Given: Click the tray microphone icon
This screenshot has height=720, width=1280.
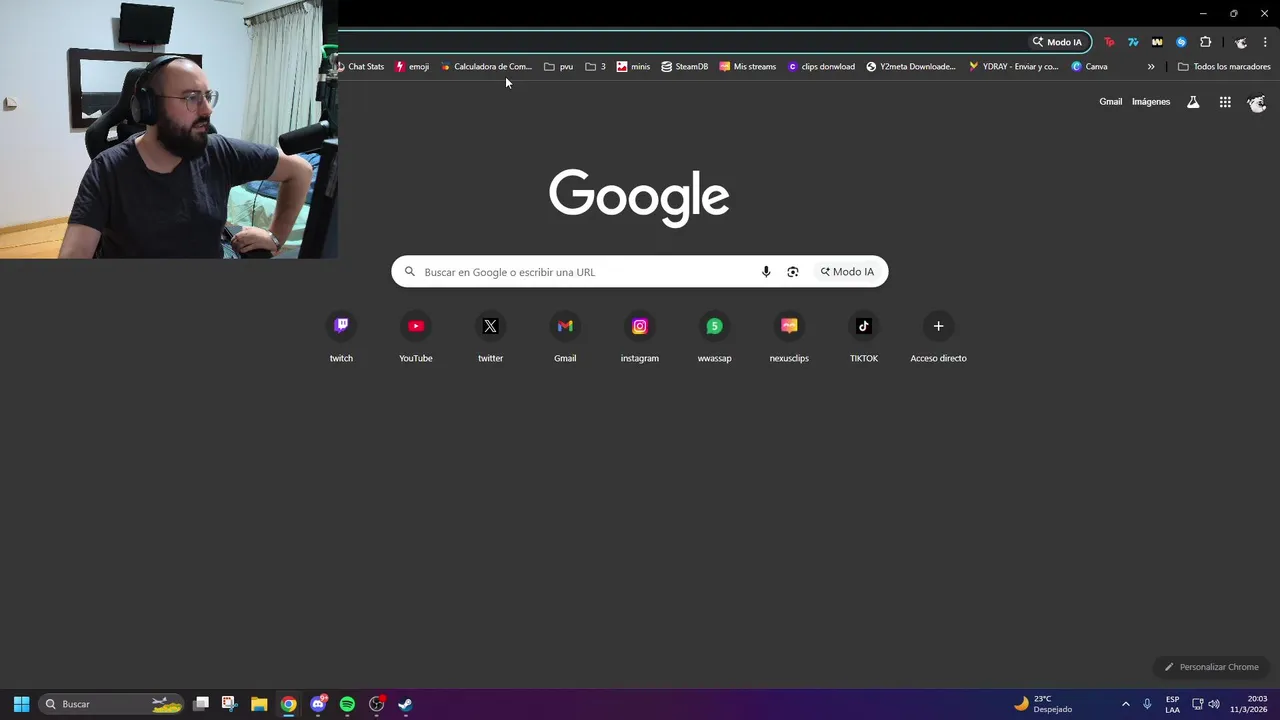Looking at the screenshot, I should point(1147,704).
